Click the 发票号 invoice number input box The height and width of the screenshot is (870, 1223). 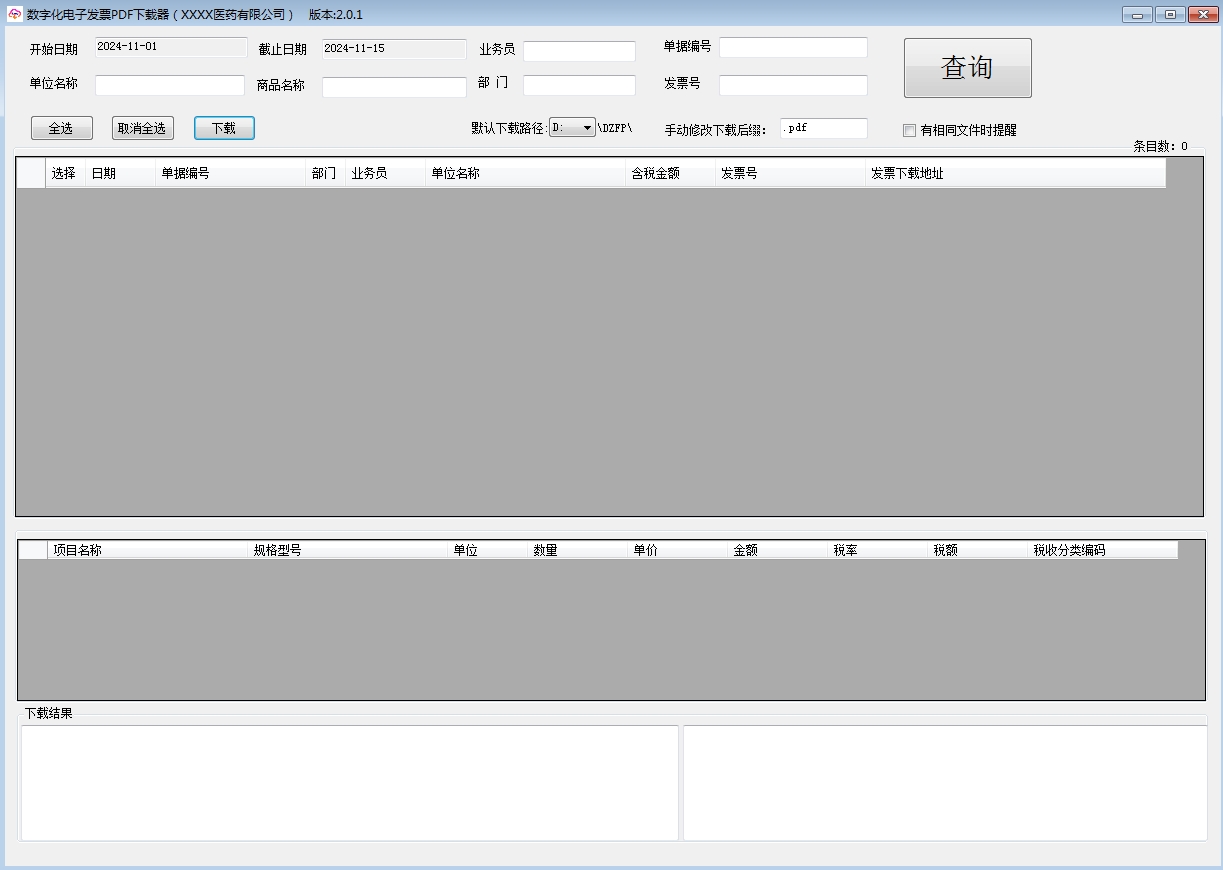792,84
